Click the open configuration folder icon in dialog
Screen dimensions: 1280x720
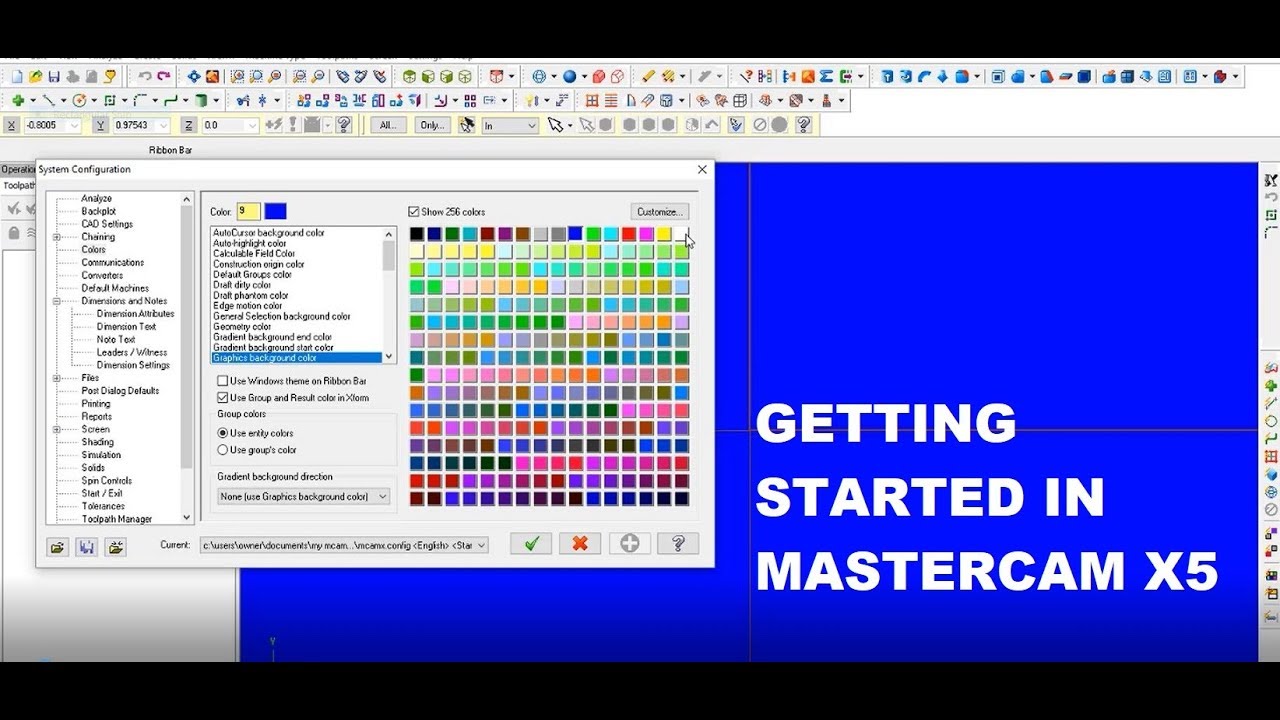click(58, 547)
